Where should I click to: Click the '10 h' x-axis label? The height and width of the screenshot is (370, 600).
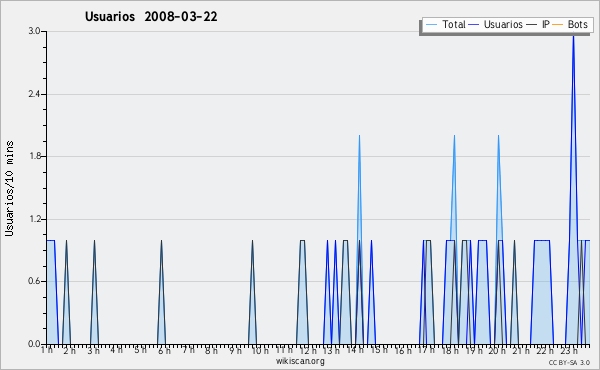pyautogui.click(x=260, y=351)
